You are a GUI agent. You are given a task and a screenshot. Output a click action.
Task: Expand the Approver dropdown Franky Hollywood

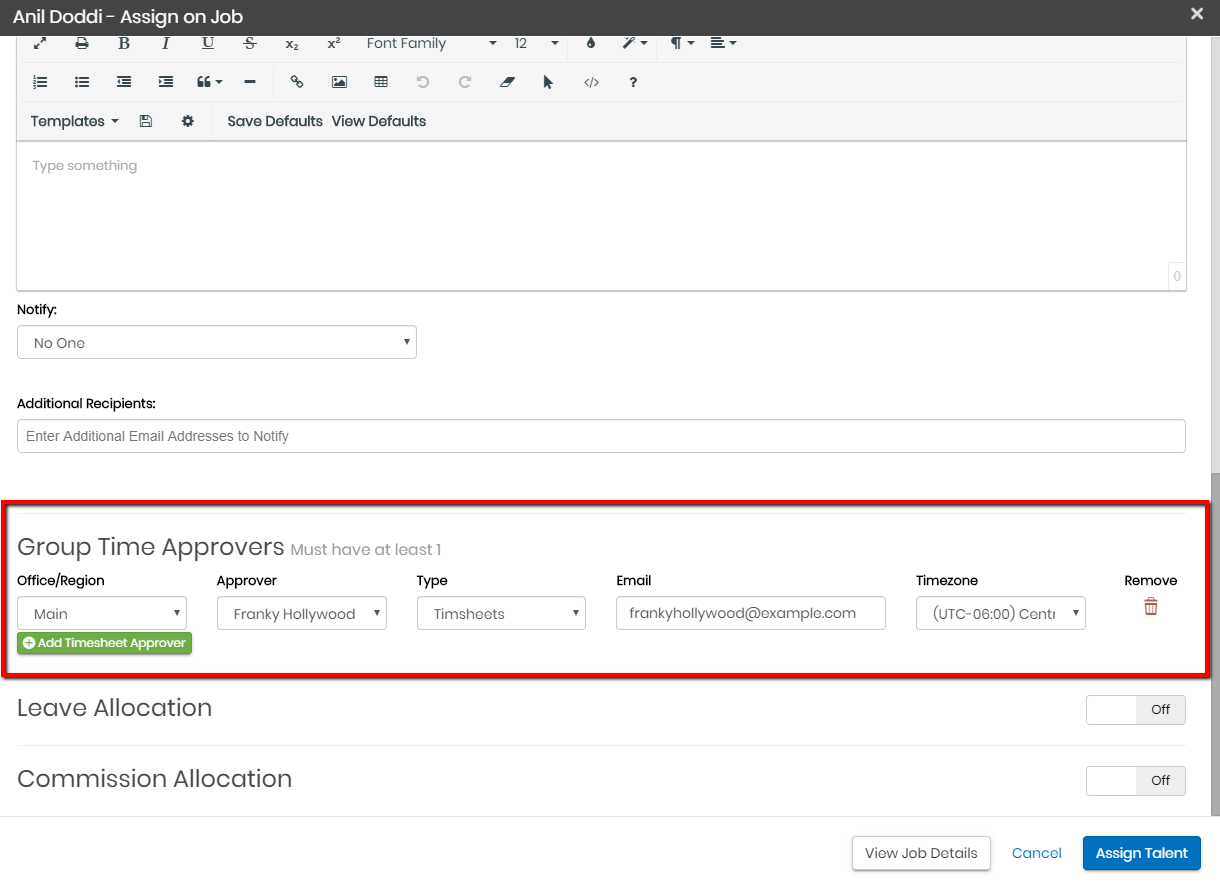coord(301,614)
